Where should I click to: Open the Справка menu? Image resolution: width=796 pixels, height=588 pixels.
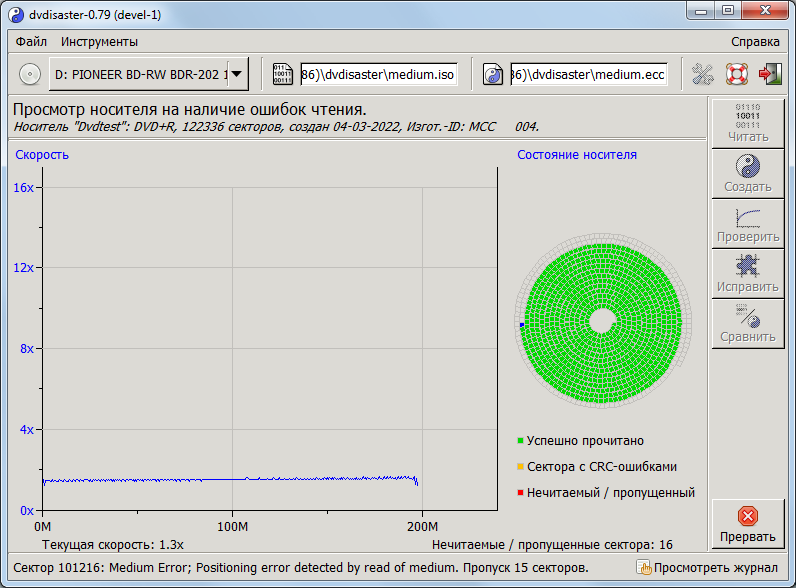point(755,42)
